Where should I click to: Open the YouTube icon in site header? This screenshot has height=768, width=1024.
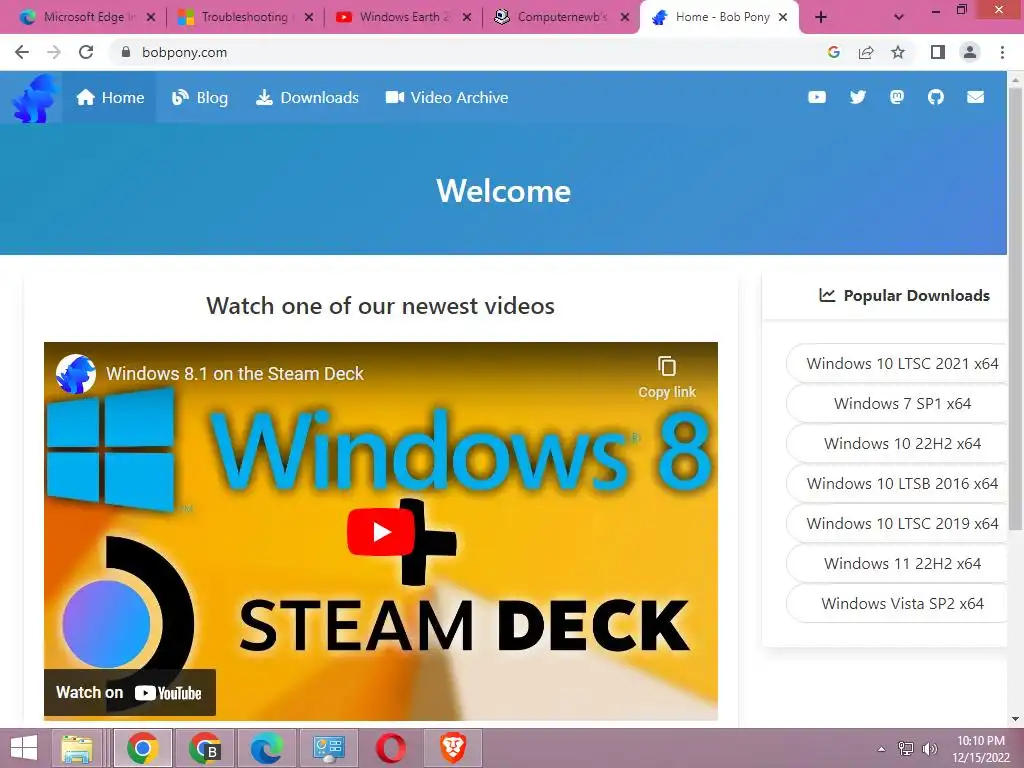pos(817,97)
